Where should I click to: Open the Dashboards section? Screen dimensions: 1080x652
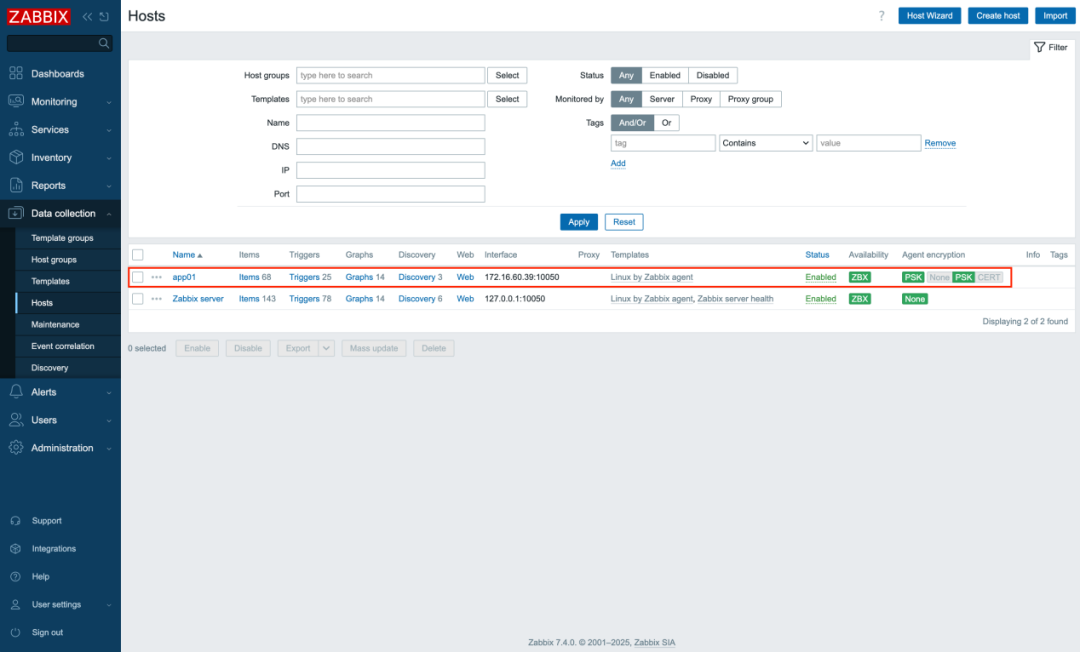pos(57,74)
